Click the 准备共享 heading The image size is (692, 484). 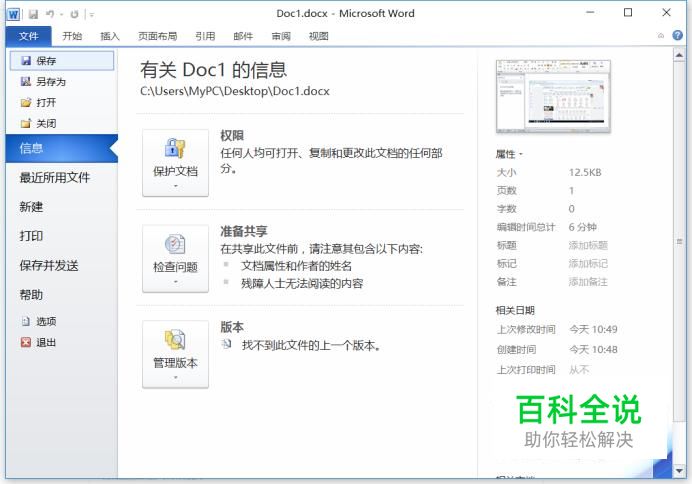pyautogui.click(x=244, y=231)
